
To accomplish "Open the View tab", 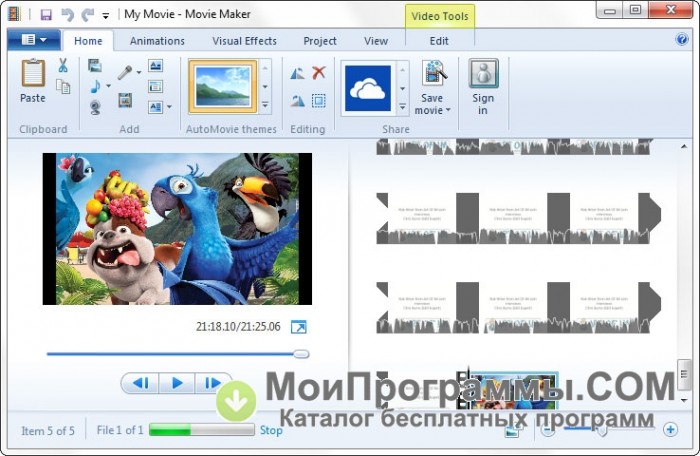I will 376,41.
